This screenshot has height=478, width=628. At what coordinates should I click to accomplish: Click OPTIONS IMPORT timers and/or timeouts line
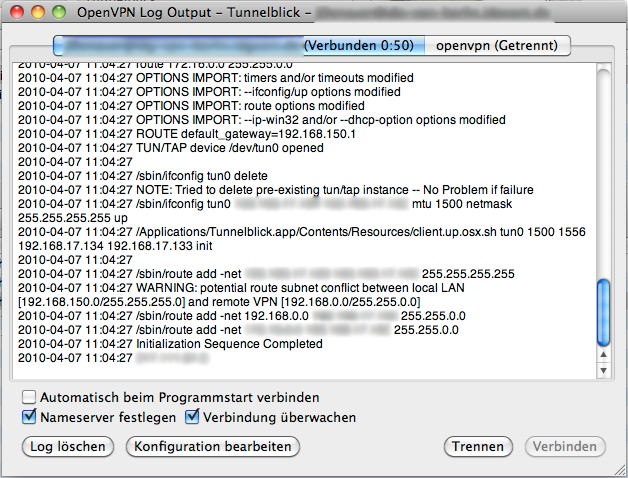point(216,78)
